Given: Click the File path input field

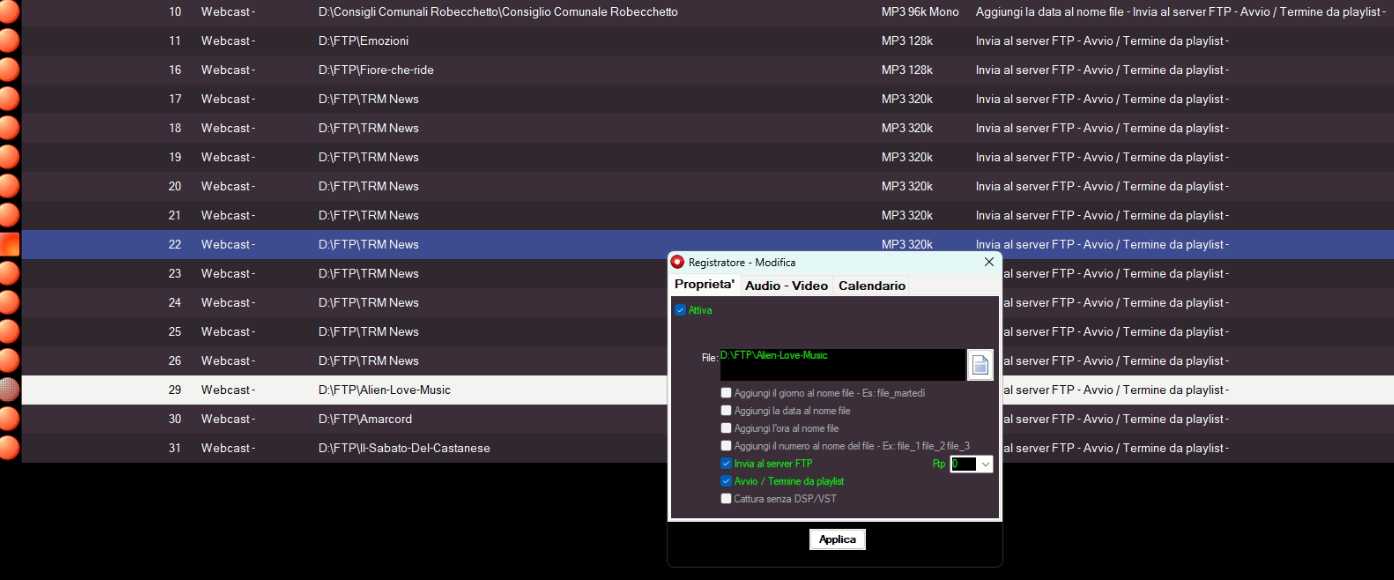Looking at the screenshot, I should [x=841, y=364].
